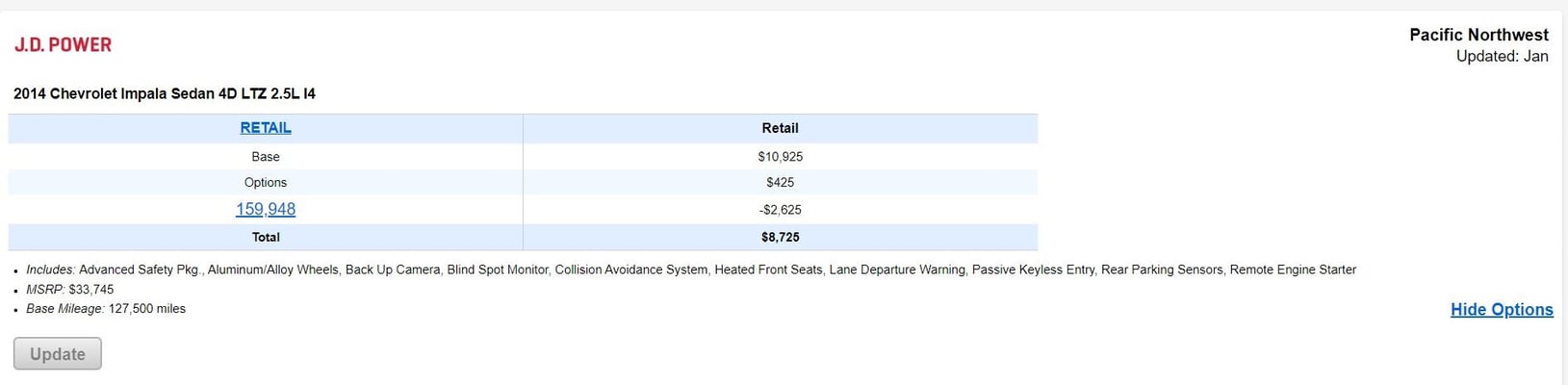1568x385 pixels.
Task: Click Back Up Camera in the Includes list
Action: [393, 269]
